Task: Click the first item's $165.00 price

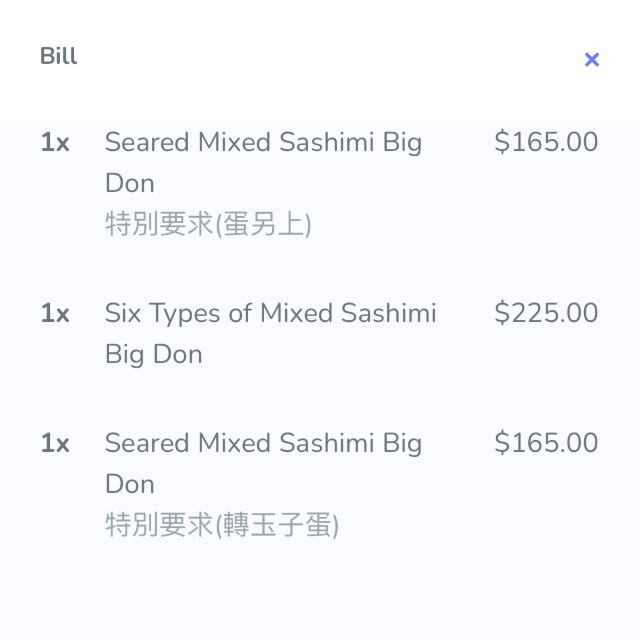Action: [x=546, y=142]
